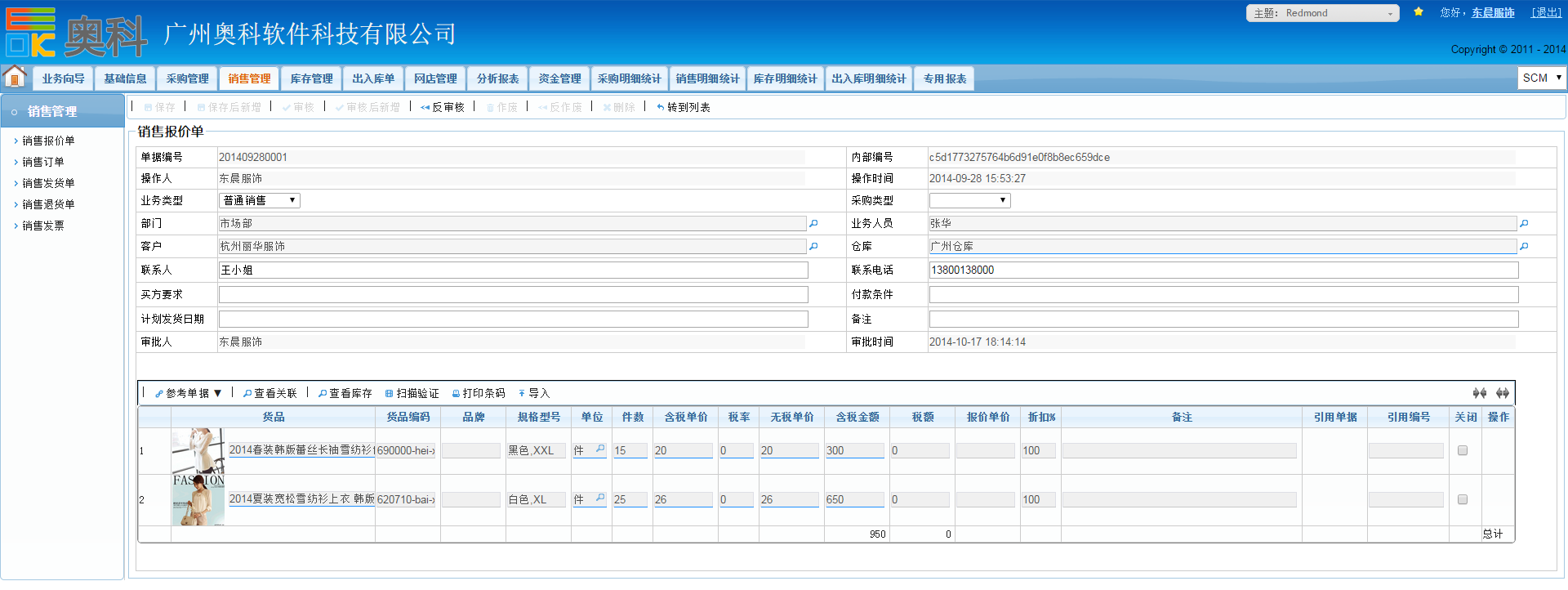Open the 采购类型 dropdown
The height and width of the screenshot is (590, 1568).
click(x=969, y=200)
